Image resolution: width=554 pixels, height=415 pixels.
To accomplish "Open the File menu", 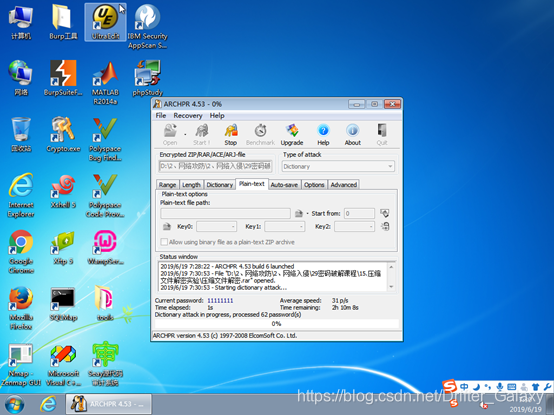I will point(161,115).
